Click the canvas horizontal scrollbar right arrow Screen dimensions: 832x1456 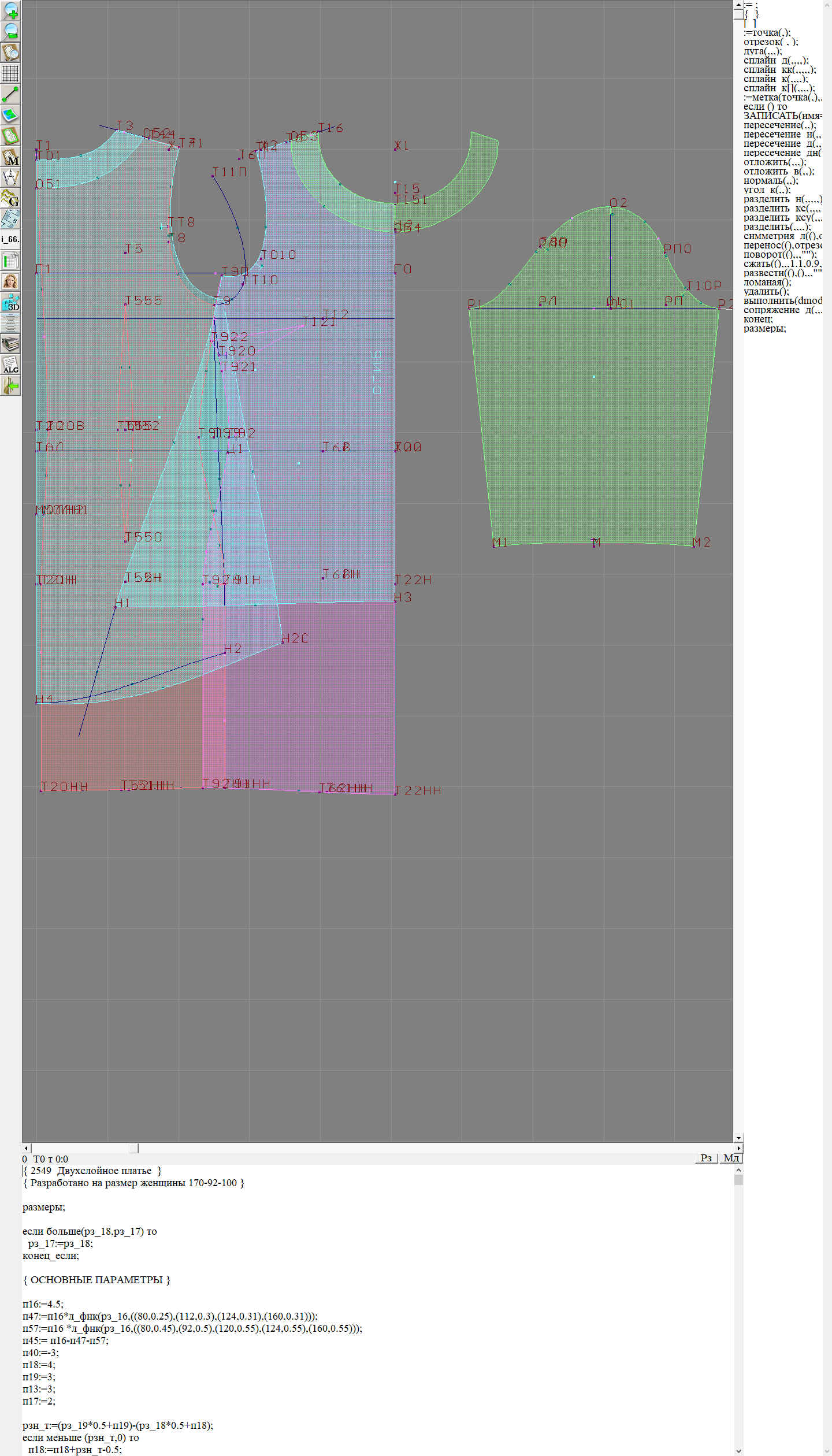coord(738,1148)
